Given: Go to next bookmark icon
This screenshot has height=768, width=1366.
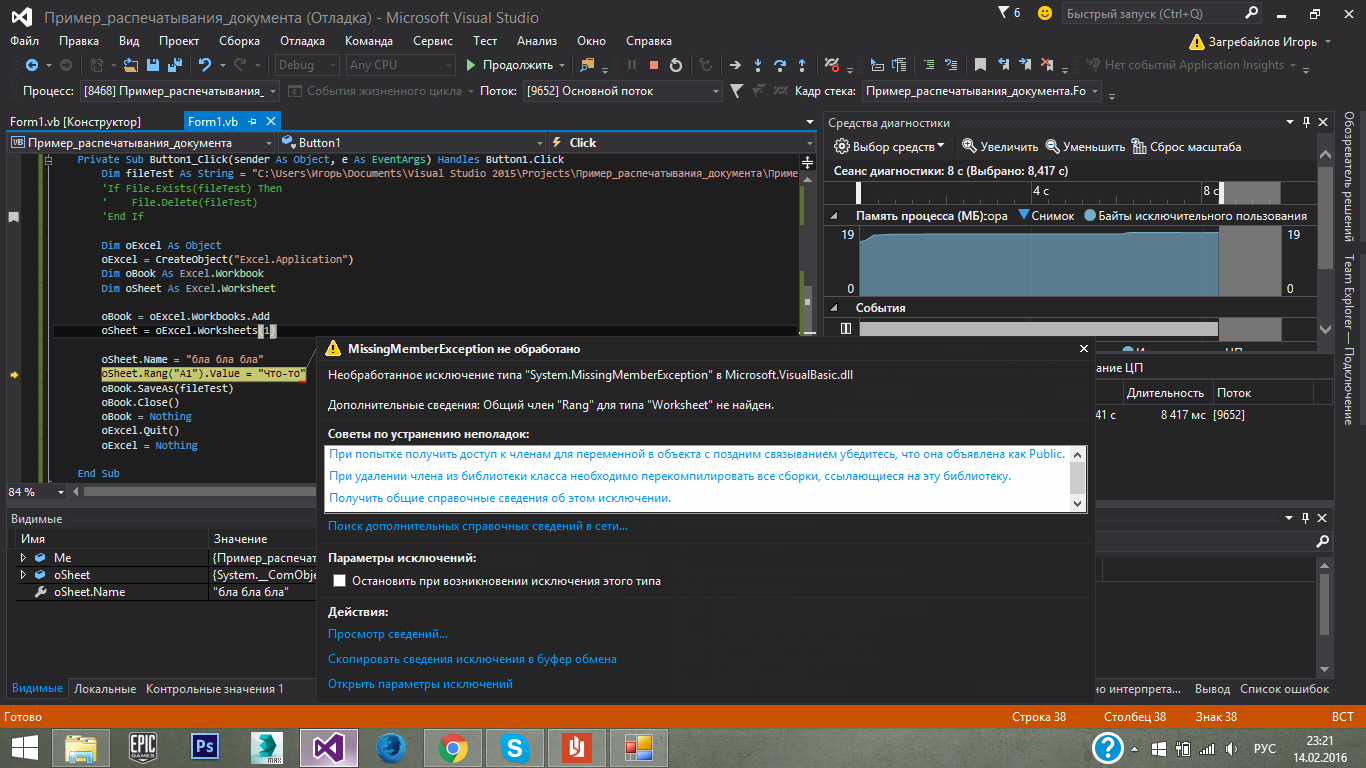Looking at the screenshot, I should click(1027, 65).
